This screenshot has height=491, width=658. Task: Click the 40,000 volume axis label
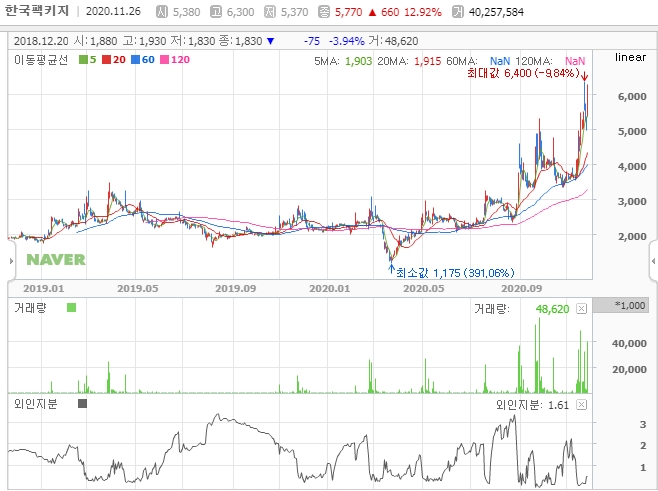629,344
